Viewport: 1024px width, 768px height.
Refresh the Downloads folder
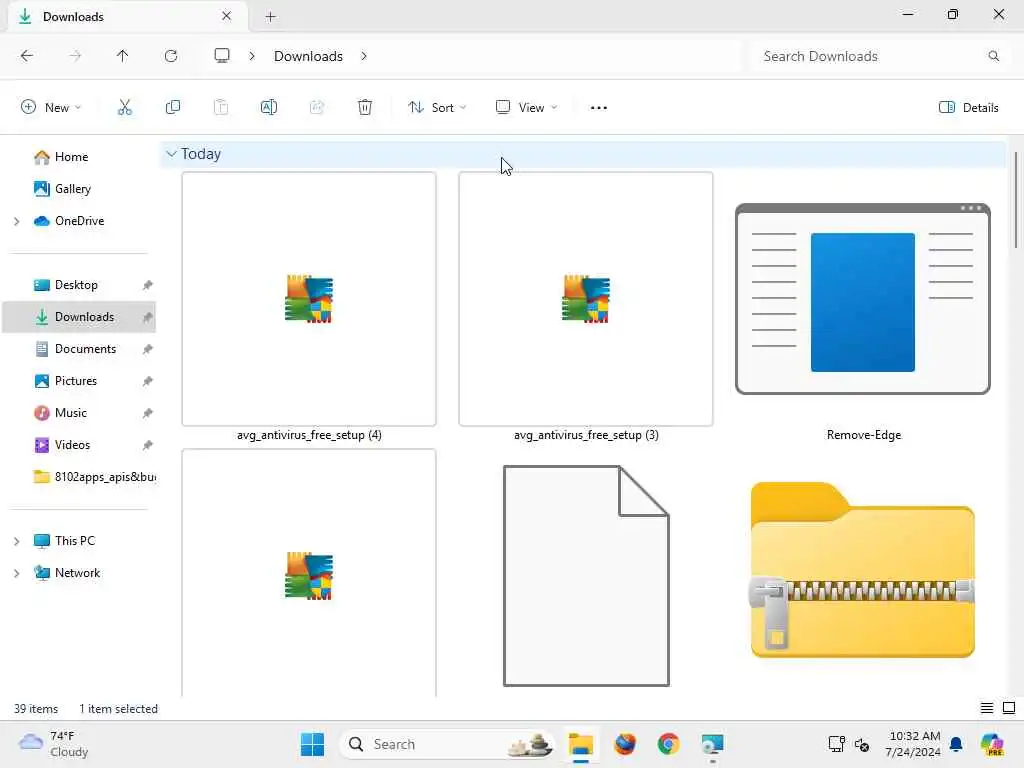point(171,56)
